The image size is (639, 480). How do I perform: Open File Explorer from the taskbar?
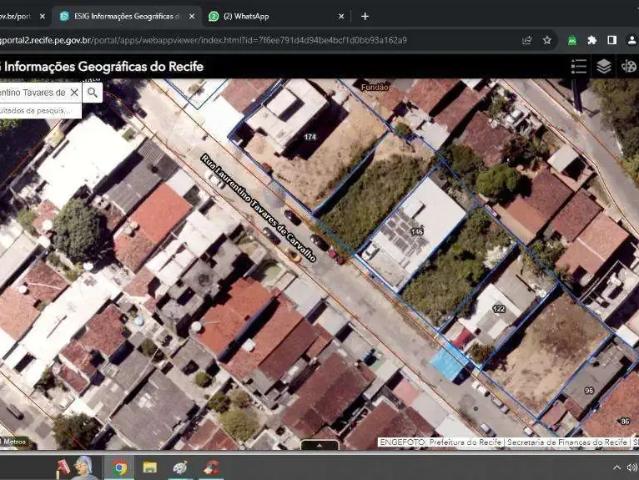150,468
